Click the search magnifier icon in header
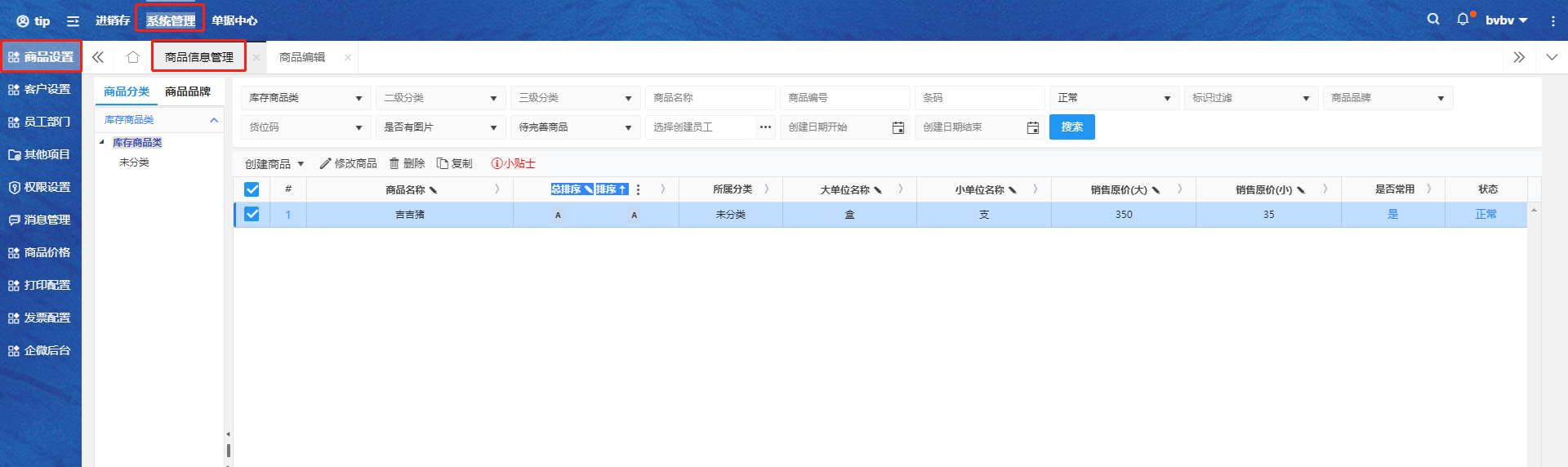Image resolution: width=1568 pixels, height=467 pixels. pos(1433,20)
